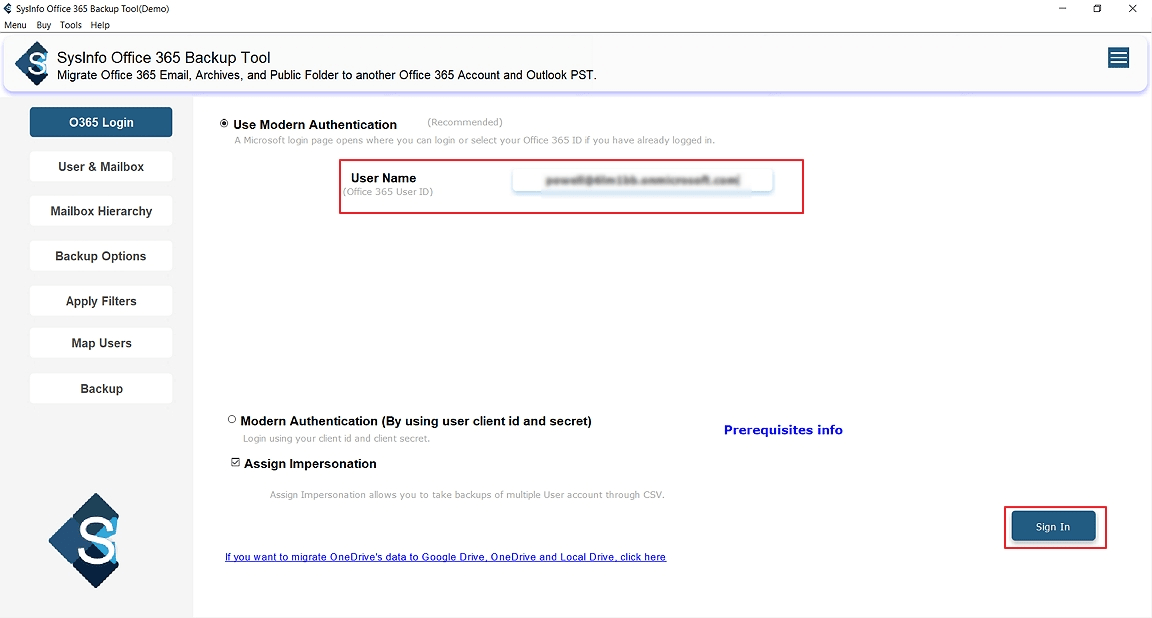Open the hamburger menu icon at top right

[1118, 57]
